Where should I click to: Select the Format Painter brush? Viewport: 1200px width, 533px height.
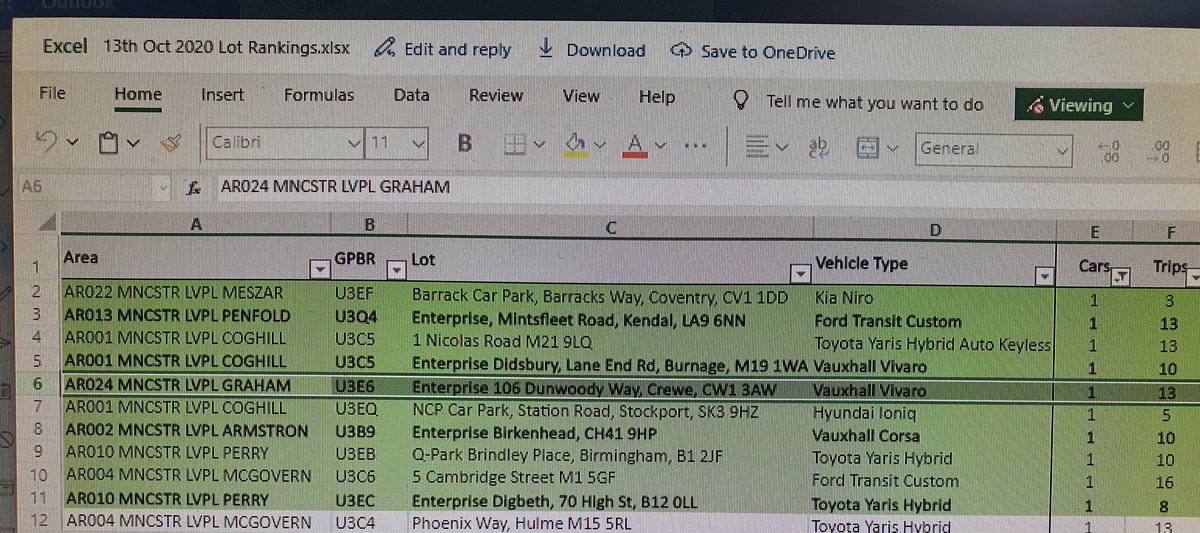click(171, 144)
